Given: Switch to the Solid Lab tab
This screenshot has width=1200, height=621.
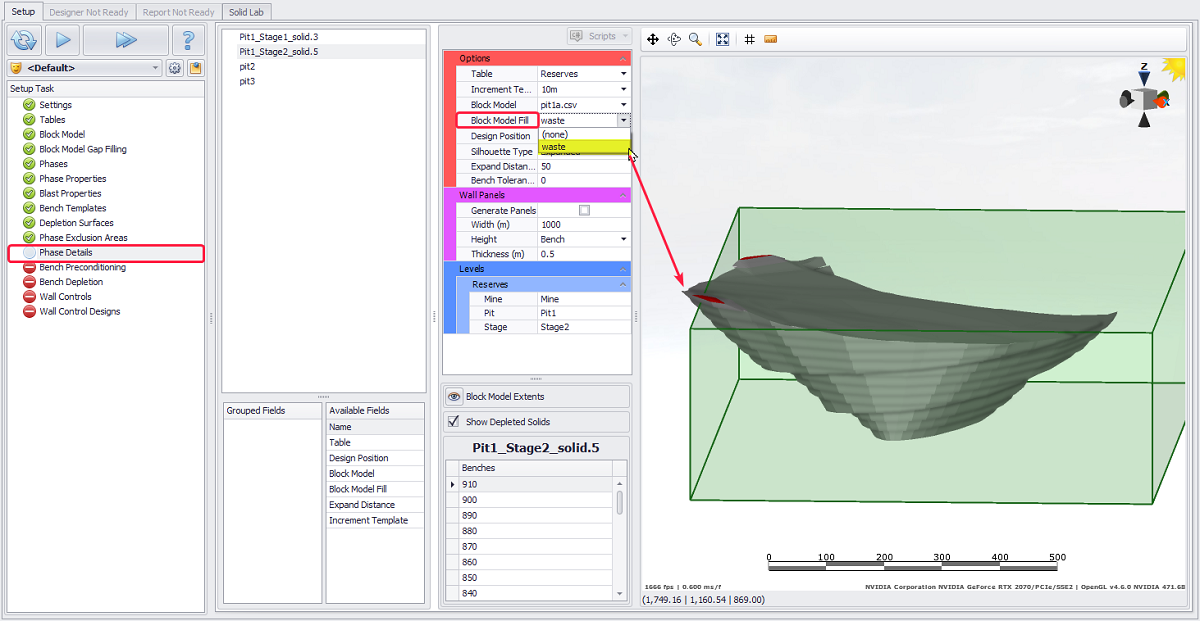Looking at the screenshot, I should [x=246, y=12].
